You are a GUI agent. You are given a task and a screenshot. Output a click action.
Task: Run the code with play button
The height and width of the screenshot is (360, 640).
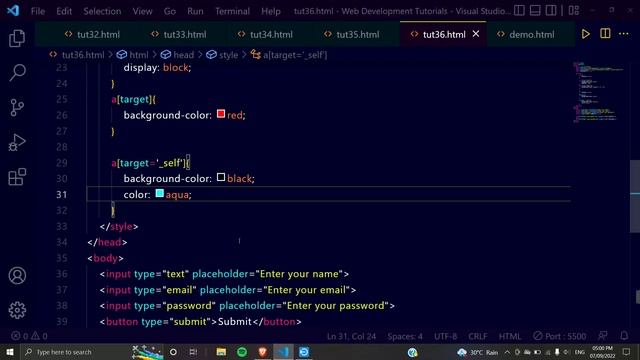click(x=586, y=34)
